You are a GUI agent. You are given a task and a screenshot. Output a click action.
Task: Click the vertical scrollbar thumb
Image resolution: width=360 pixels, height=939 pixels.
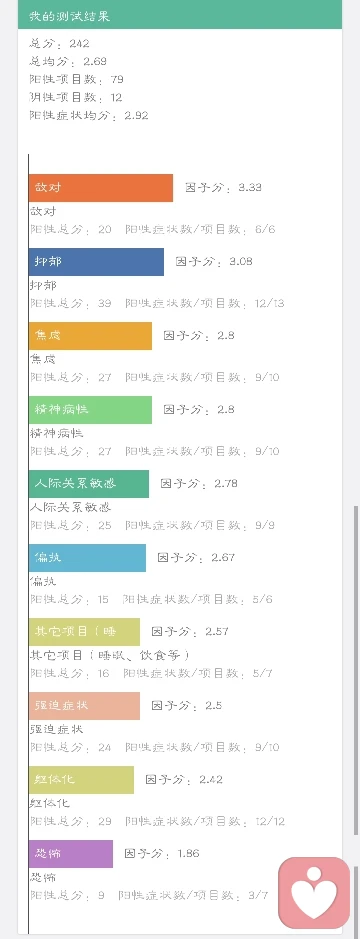pos(356,671)
